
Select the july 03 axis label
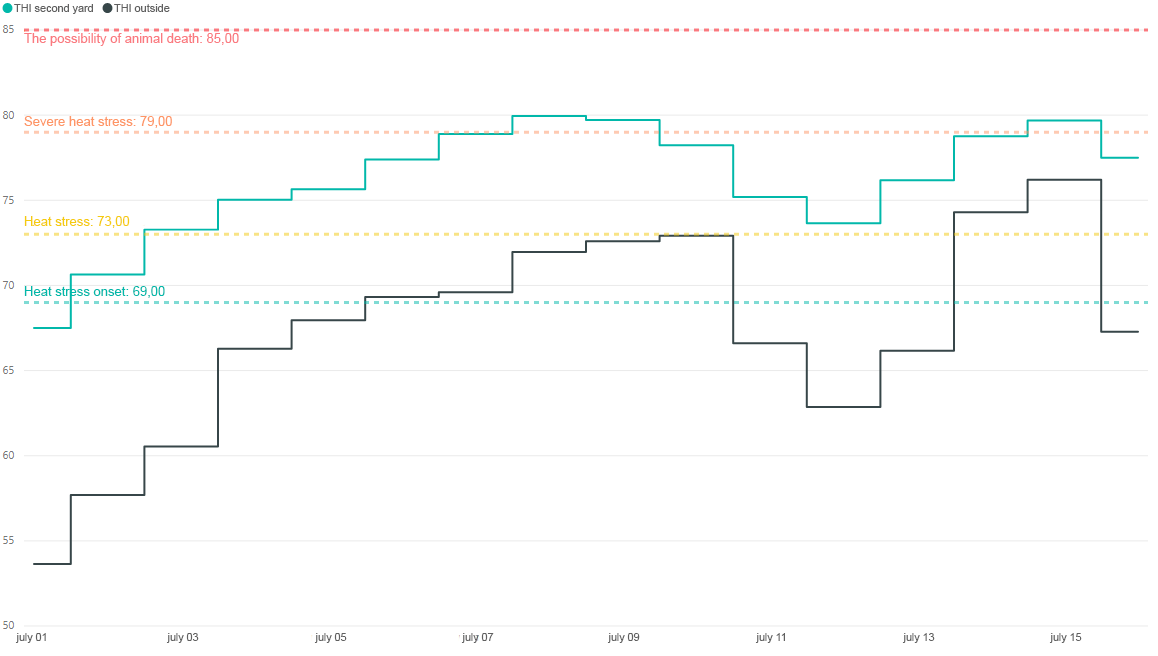[182, 638]
